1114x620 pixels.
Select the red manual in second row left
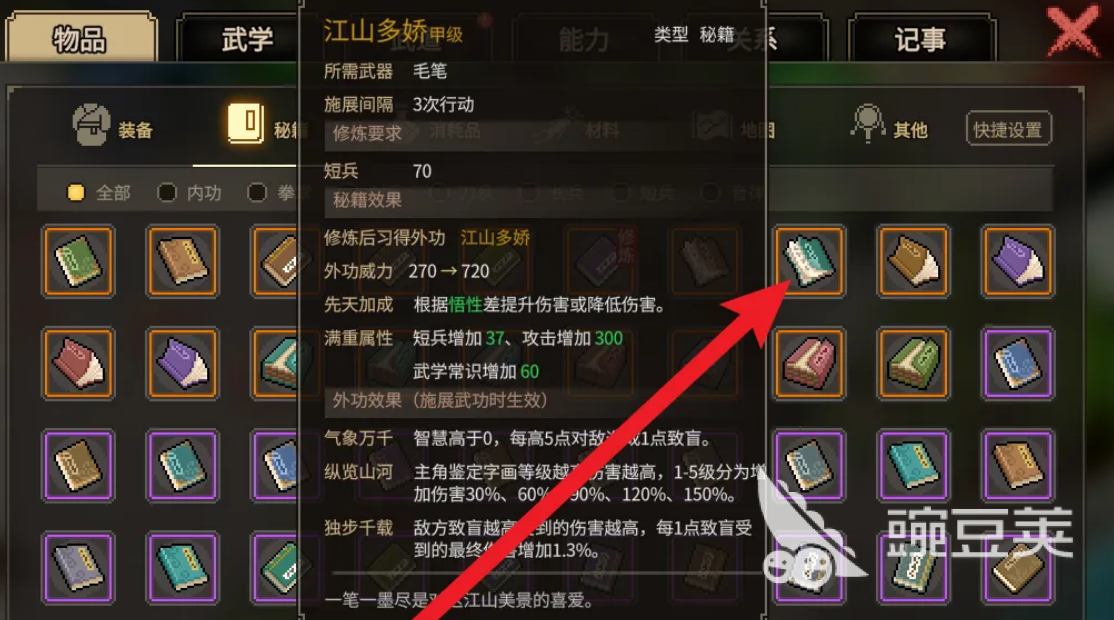[x=78, y=363]
